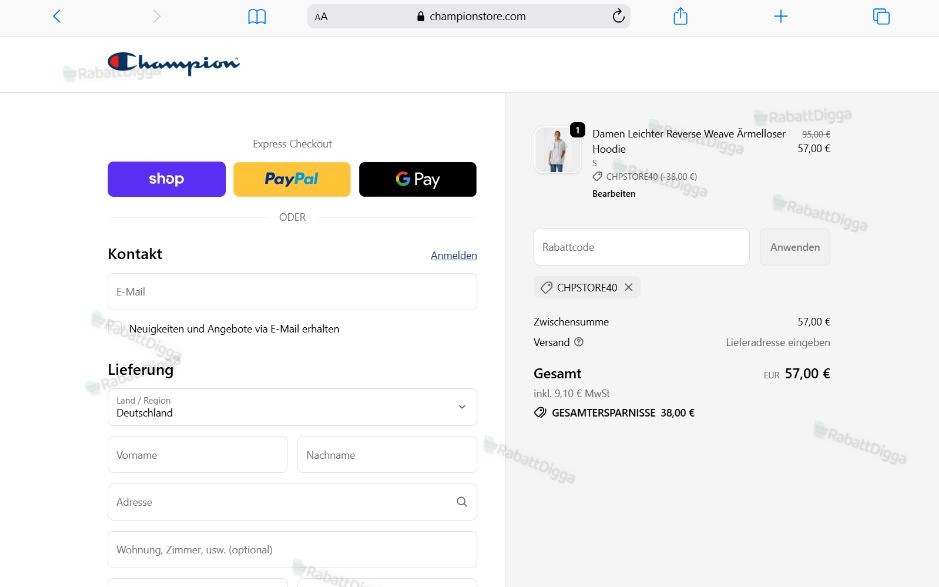Click the struck-through price 95,00 €

[x=816, y=135]
